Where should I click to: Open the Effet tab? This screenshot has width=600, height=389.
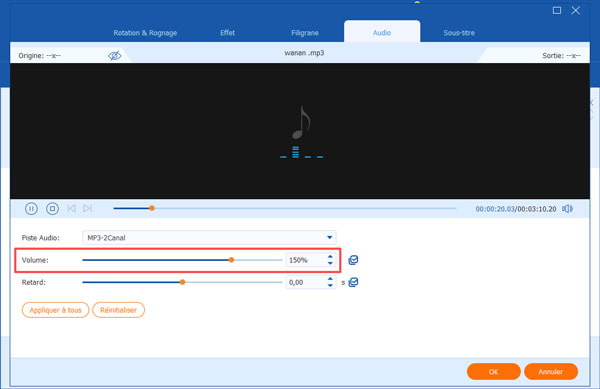[x=227, y=33]
